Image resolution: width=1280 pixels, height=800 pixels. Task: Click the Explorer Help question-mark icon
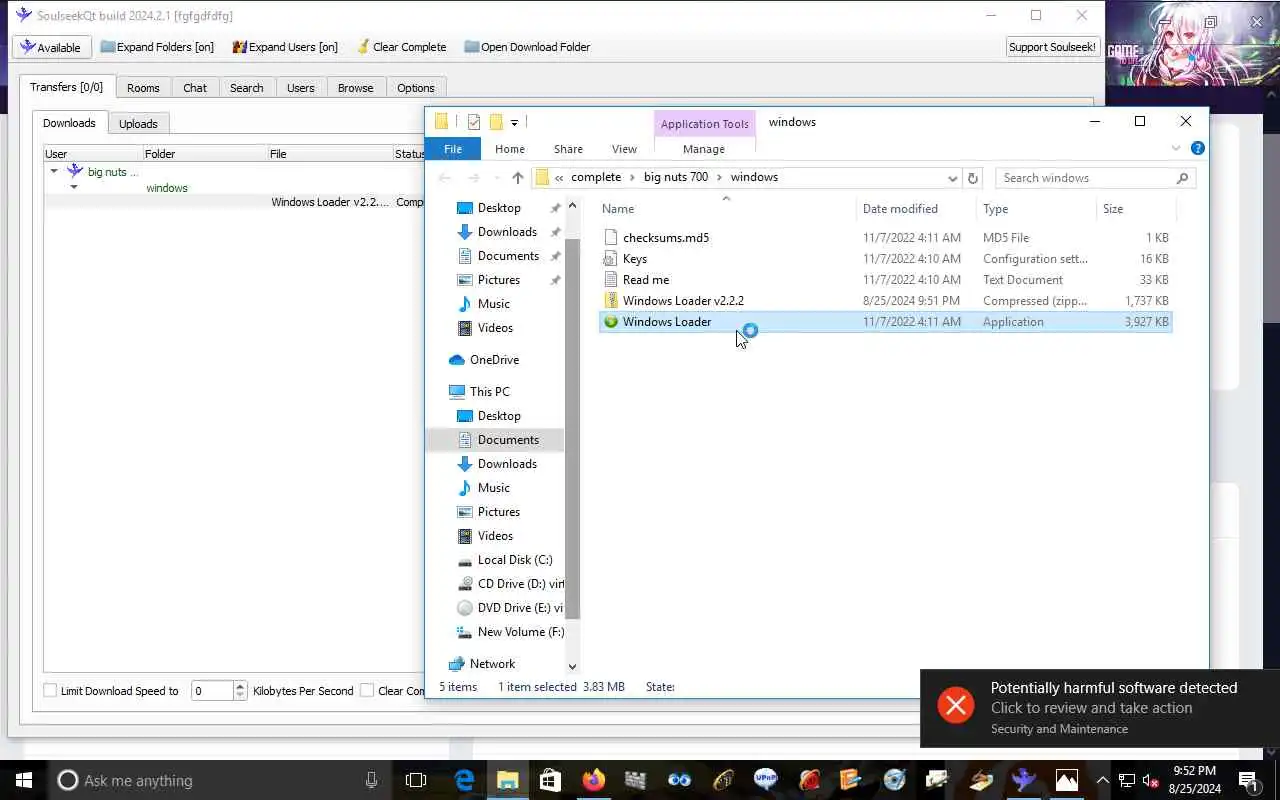pyautogui.click(x=1197, y=148)
